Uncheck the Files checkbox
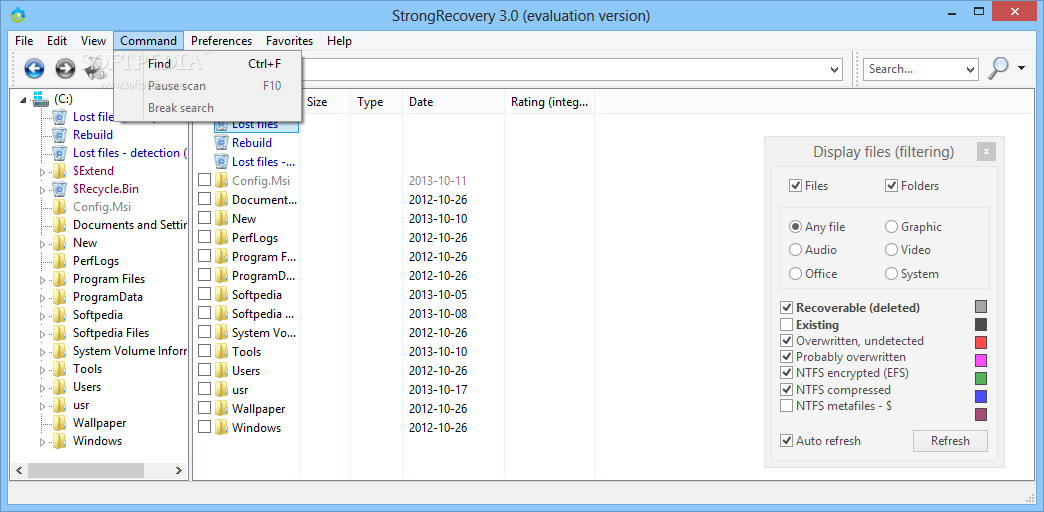1044x512 pixels. coord(795,186)
